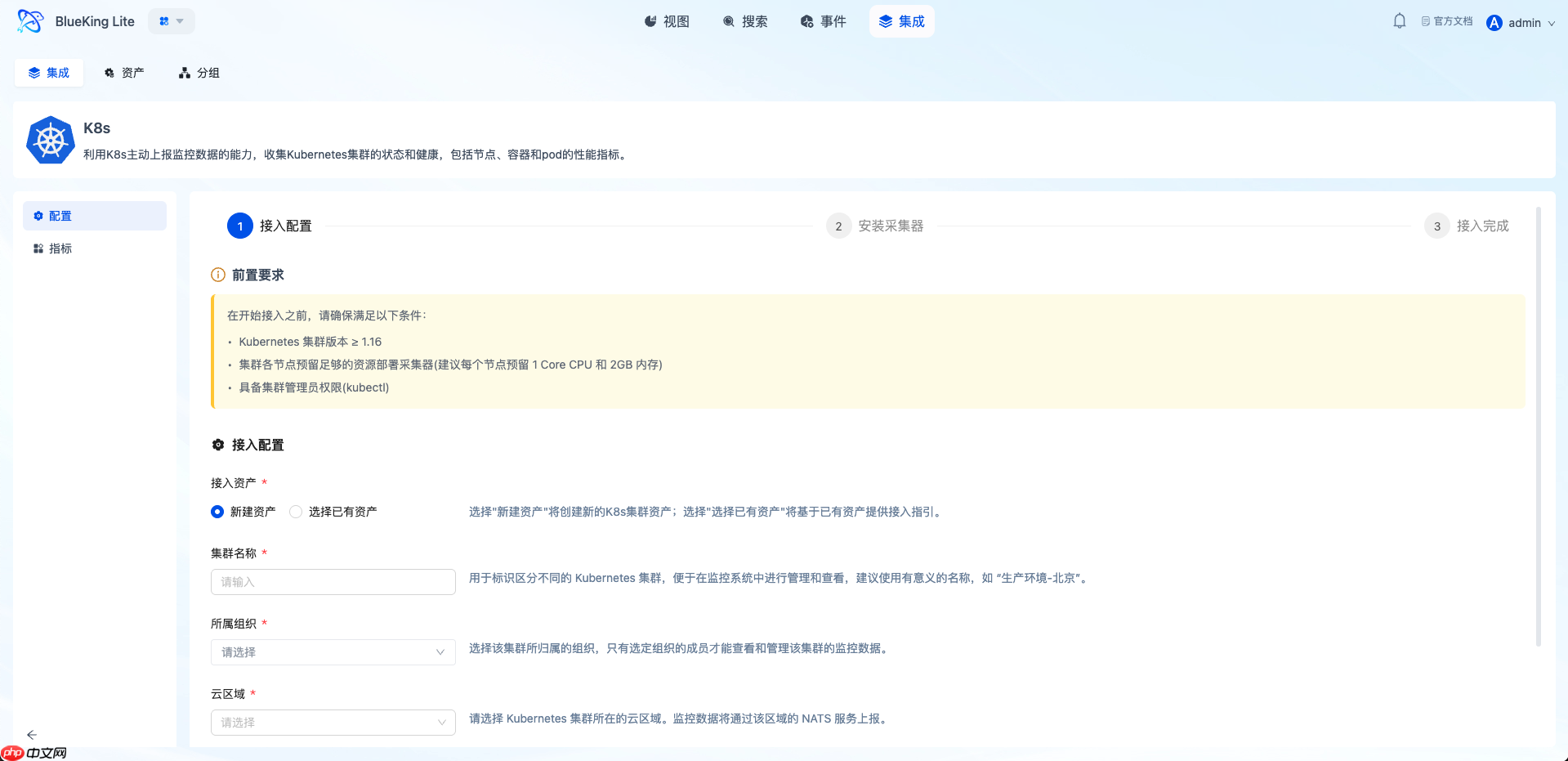Screen dimensions: 1568x761
Task: Switch to the 分组 tab
Action: click(198, 73)
